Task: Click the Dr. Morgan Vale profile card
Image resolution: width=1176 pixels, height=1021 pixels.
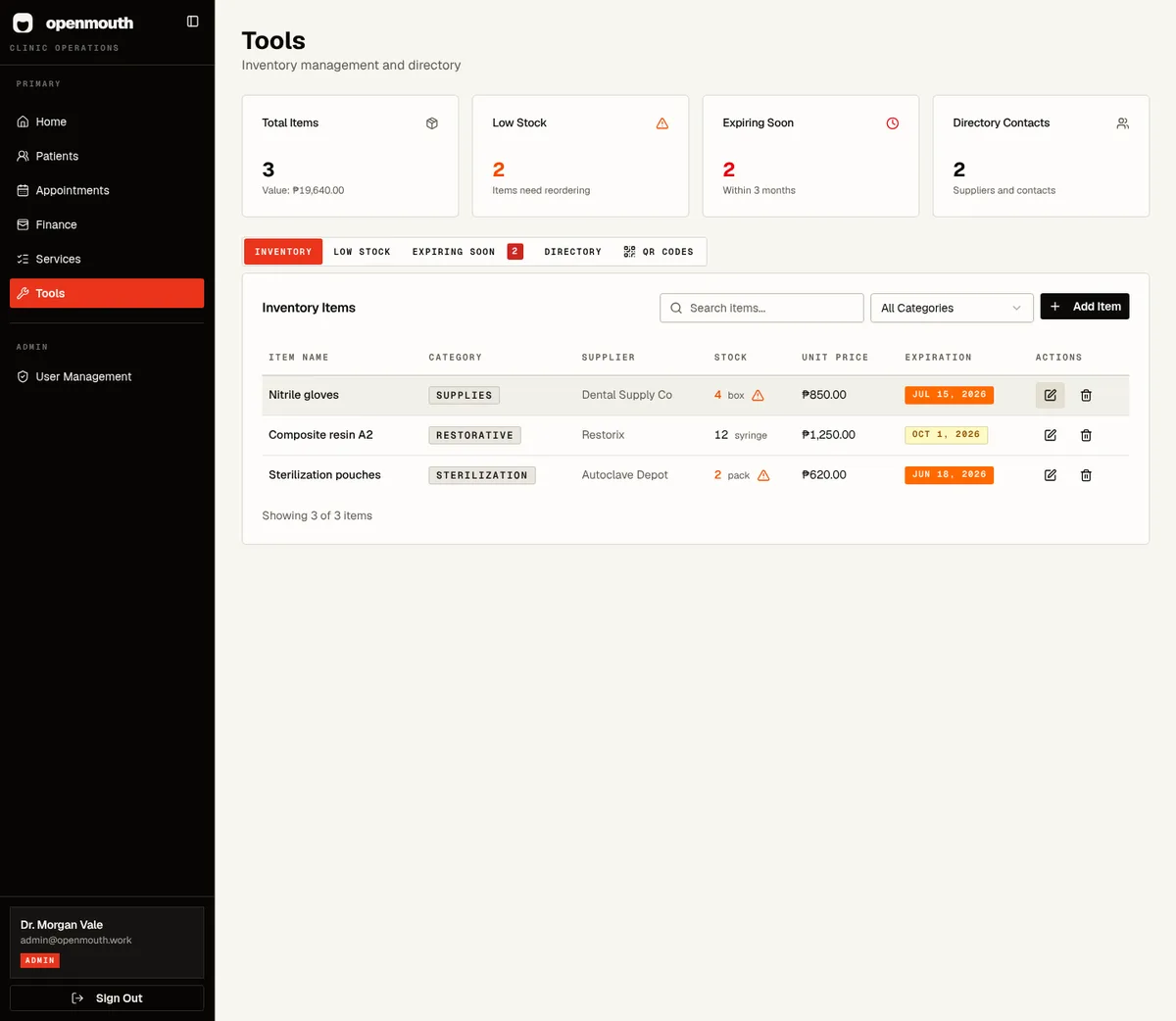Action: tap(107, 943)
